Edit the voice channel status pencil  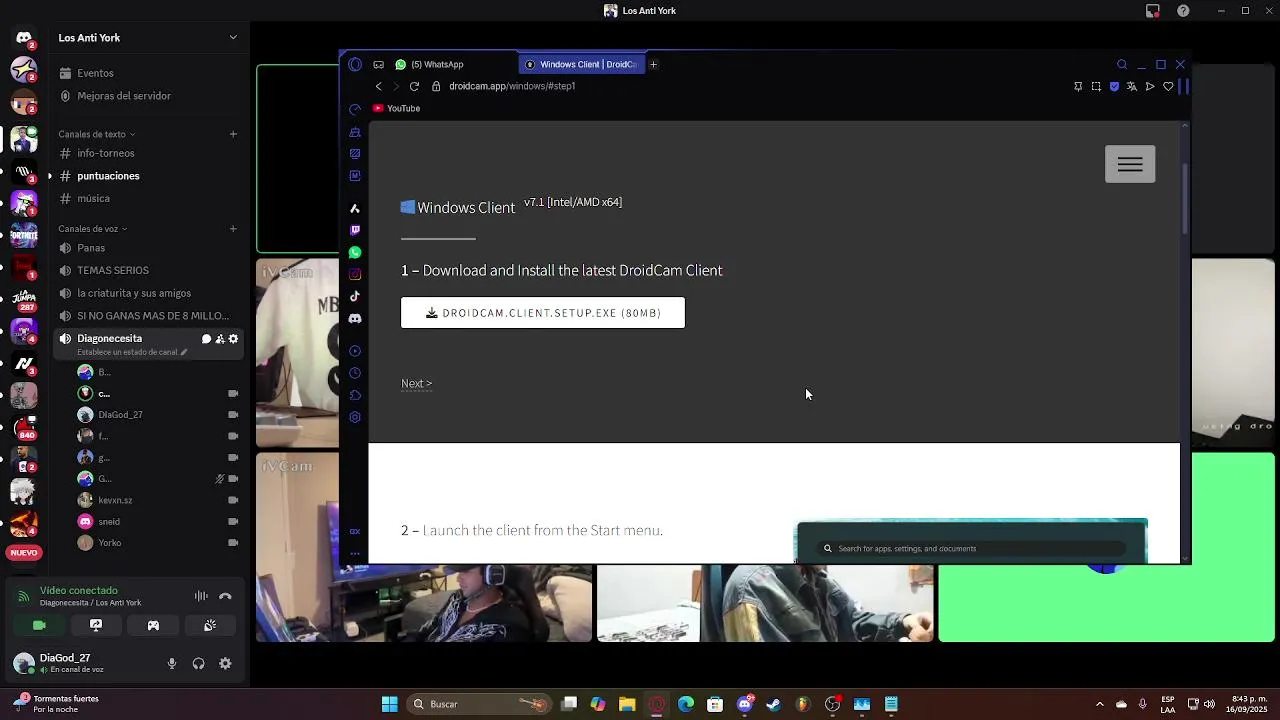point(184,352)
